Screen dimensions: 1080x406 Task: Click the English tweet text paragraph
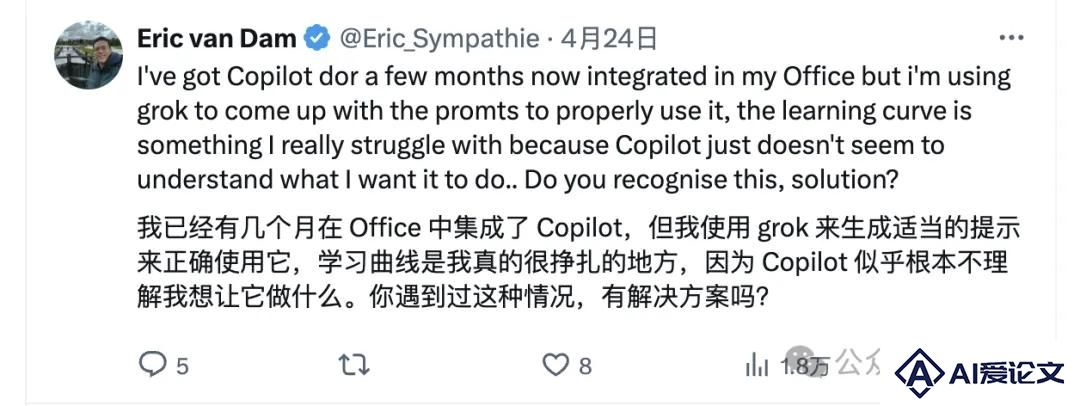coord(574,128)
